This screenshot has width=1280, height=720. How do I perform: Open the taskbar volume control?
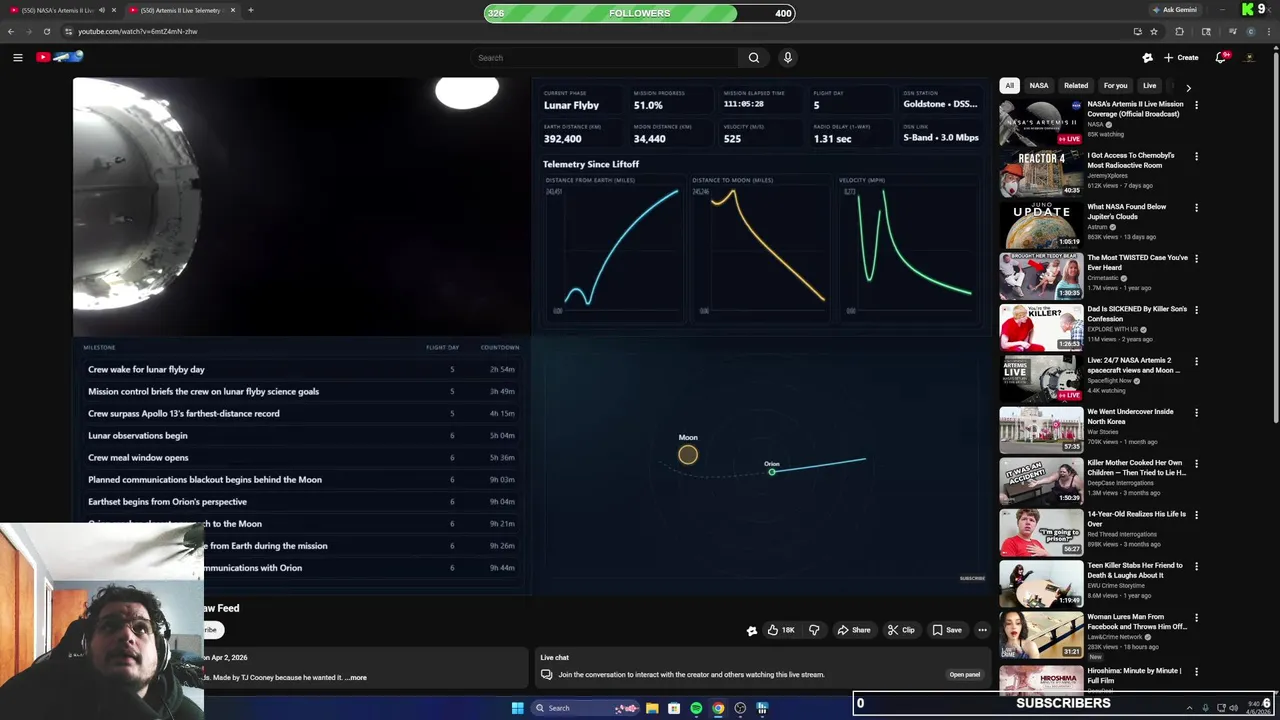tap(1233, 708)
